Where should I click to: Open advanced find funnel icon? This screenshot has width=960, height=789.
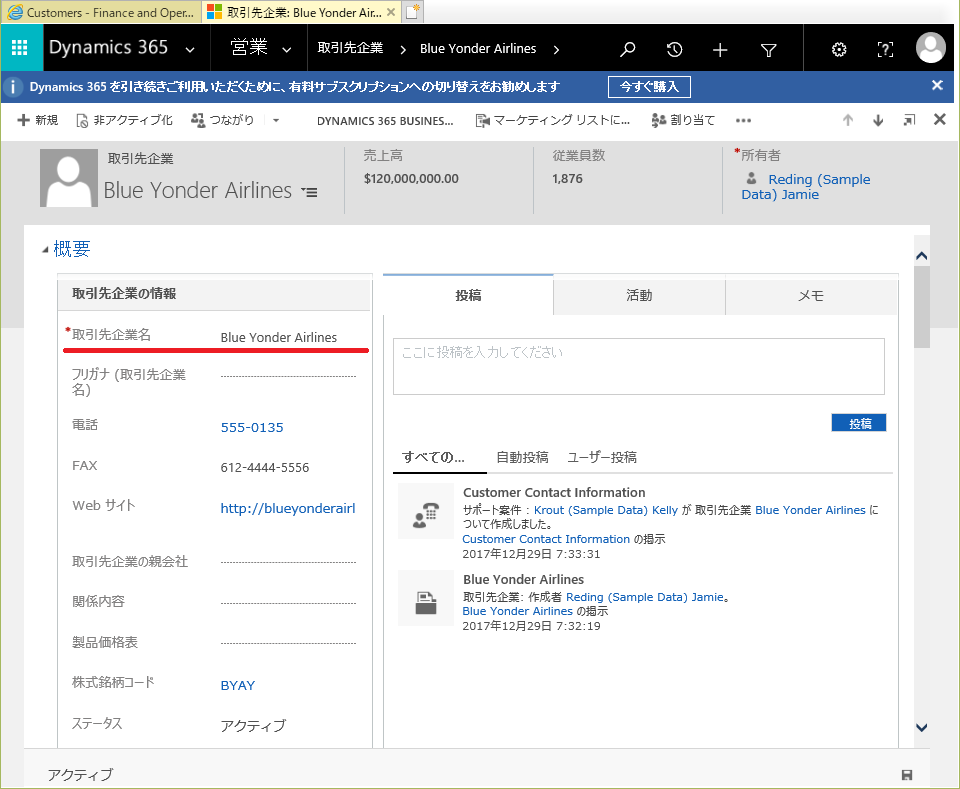pyautogui.click(x=768, y=50)
